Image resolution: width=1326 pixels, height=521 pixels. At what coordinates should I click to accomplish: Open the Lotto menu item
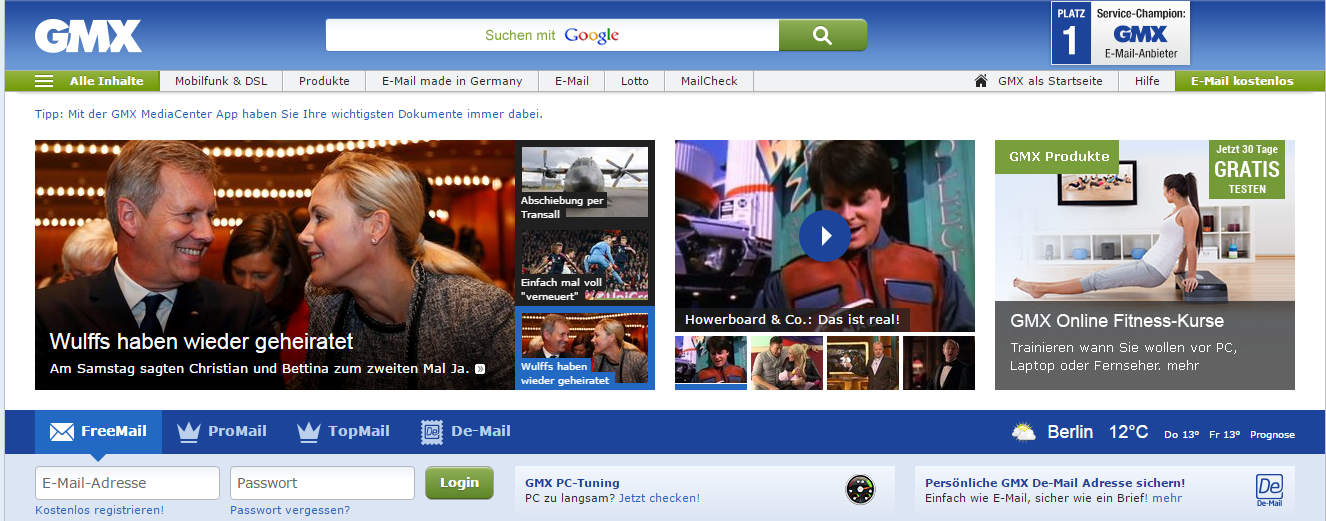click(635, 81)
